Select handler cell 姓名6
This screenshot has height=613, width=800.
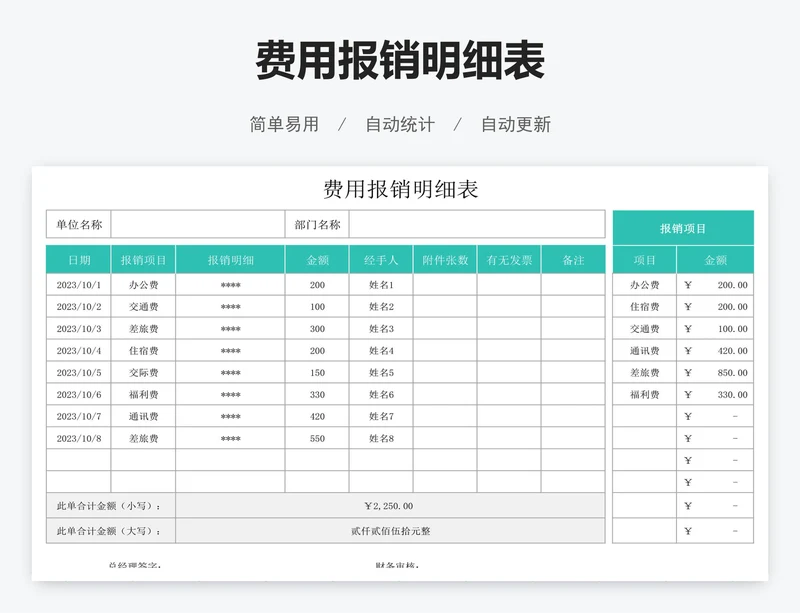pos(381,395)
